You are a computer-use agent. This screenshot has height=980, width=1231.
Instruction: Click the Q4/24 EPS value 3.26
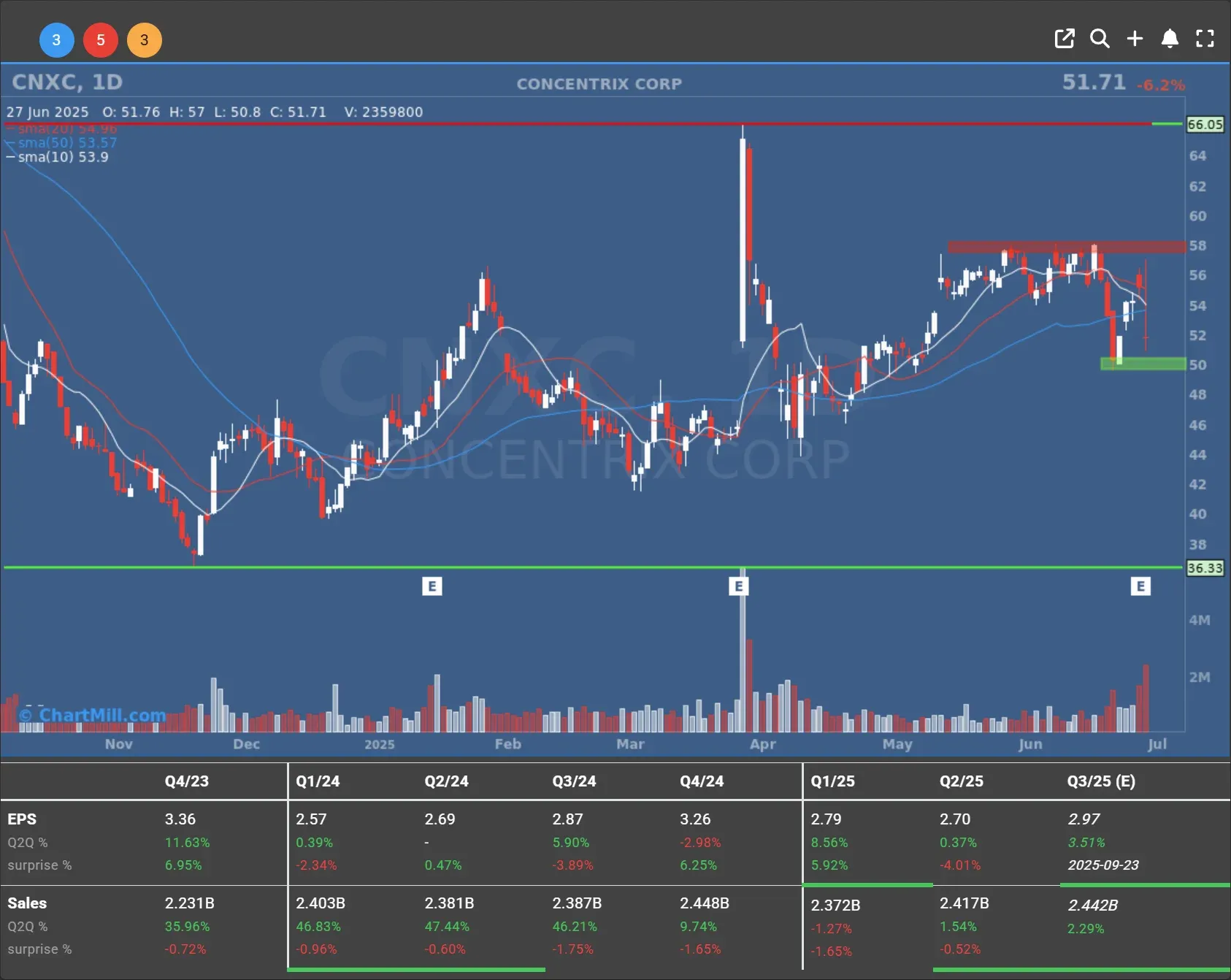(x=695, y=819)
